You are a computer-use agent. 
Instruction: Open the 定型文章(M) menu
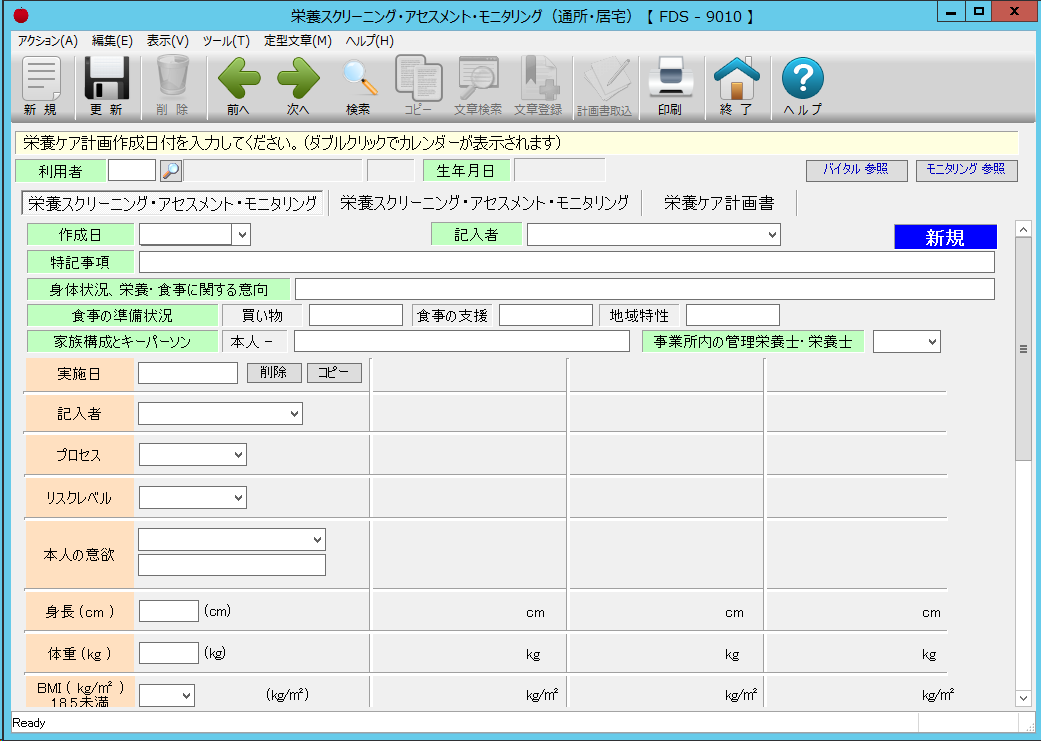tap(297, 41)
